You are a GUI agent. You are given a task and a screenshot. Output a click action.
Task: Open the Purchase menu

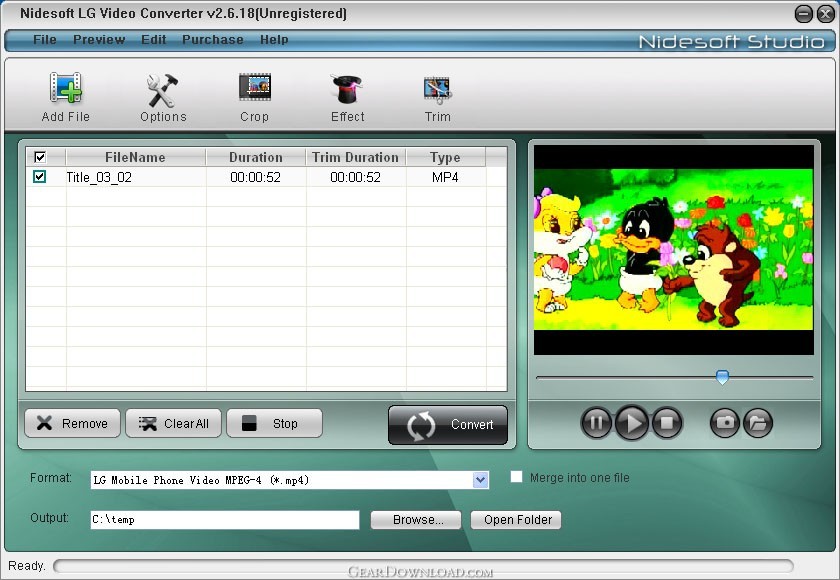point(213,40)
